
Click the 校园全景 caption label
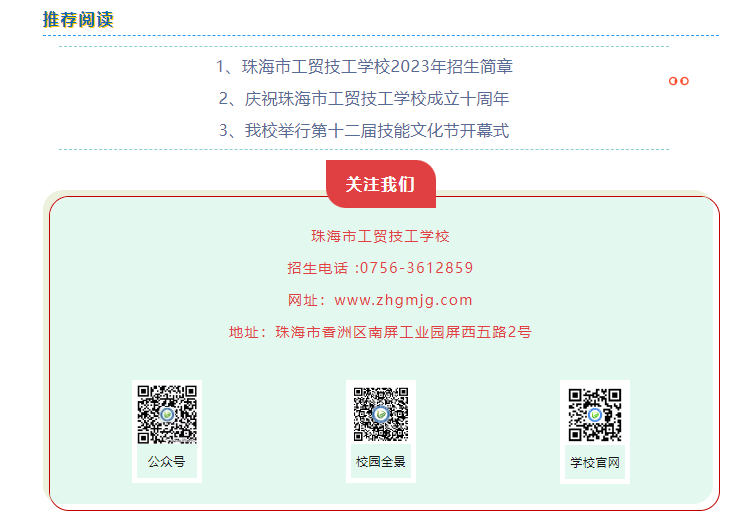pos(381,461)
